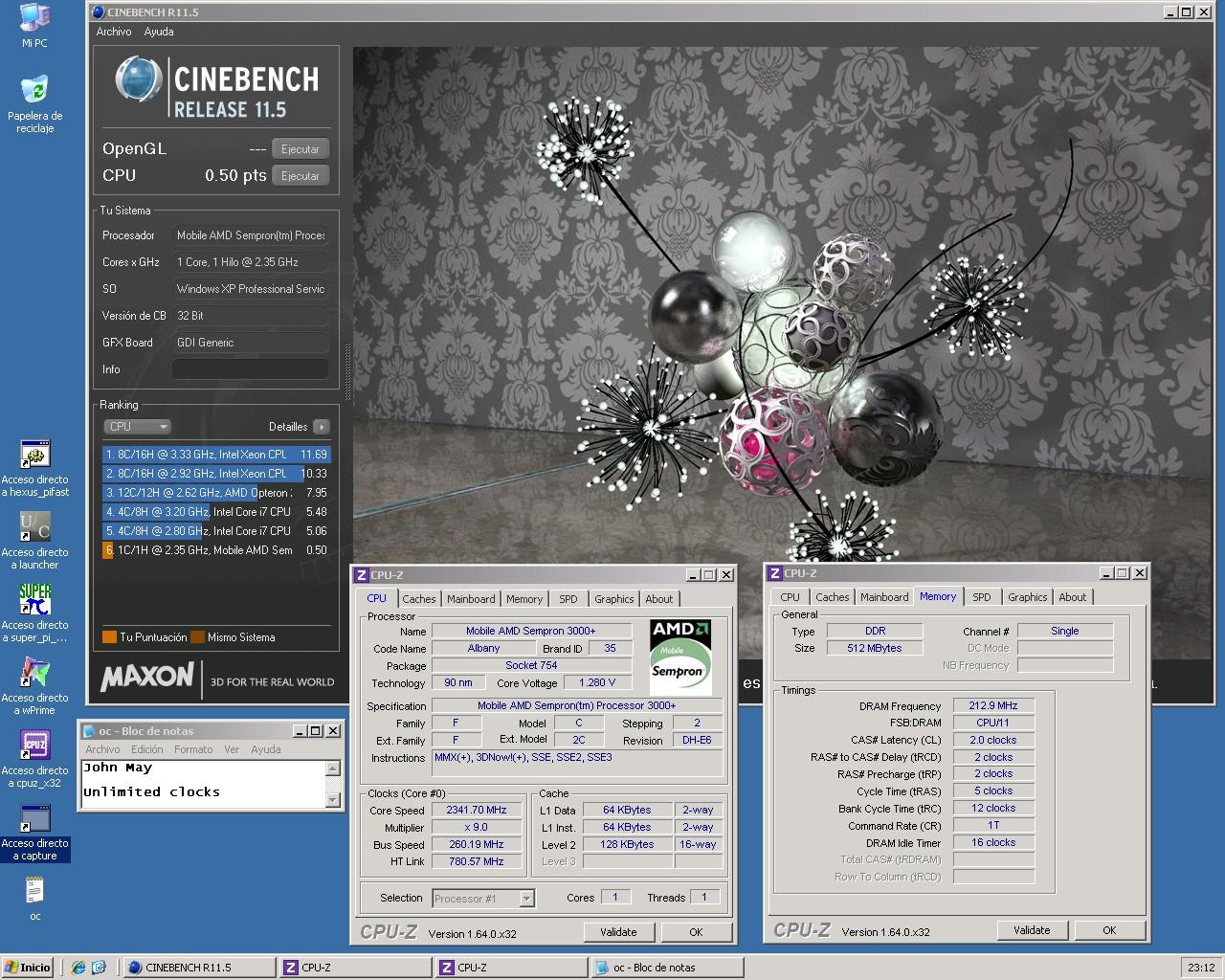Select ranking row 1C/1H Mobile AMD Sem
Image resolution: width=1225 pixels, height=980 pixels.
[216, 550]
